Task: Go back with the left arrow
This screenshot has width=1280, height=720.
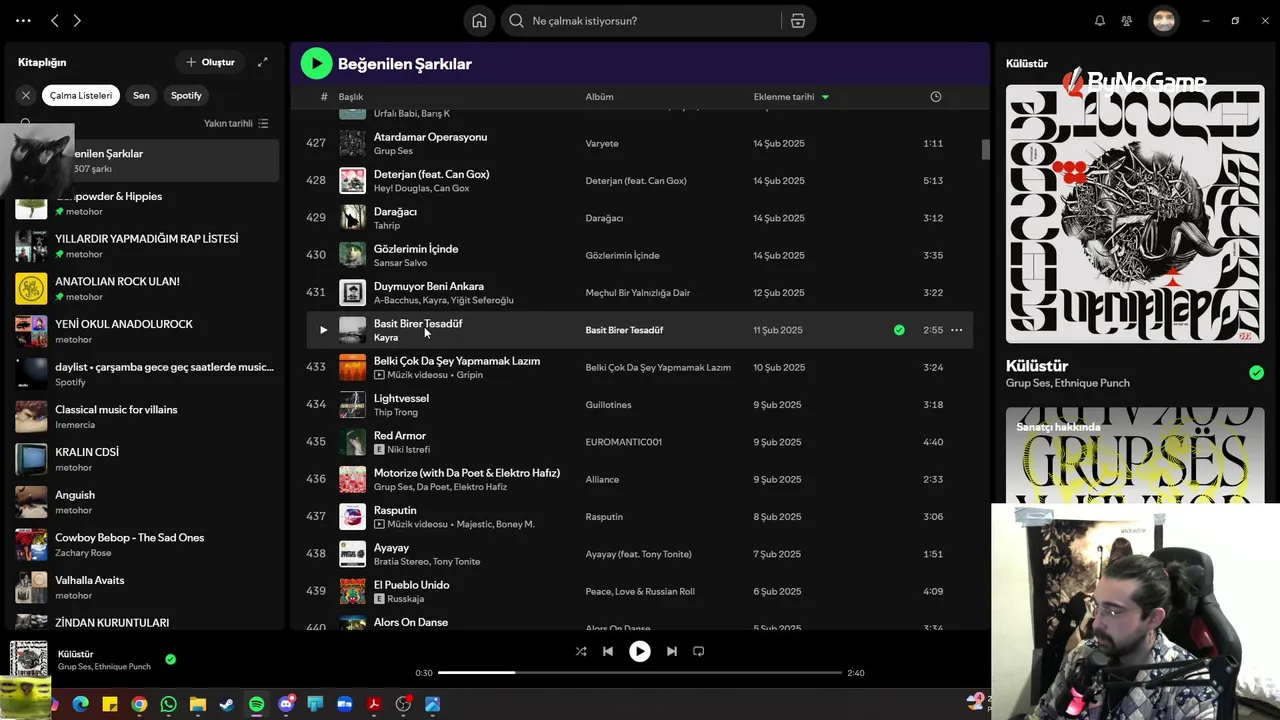Action: (x=55, y=21)
